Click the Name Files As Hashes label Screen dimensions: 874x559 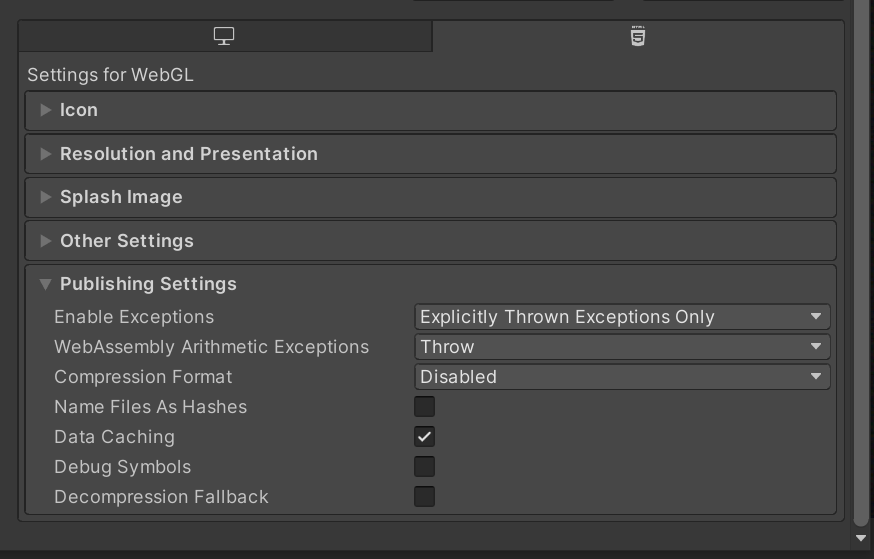pos(150,407)
